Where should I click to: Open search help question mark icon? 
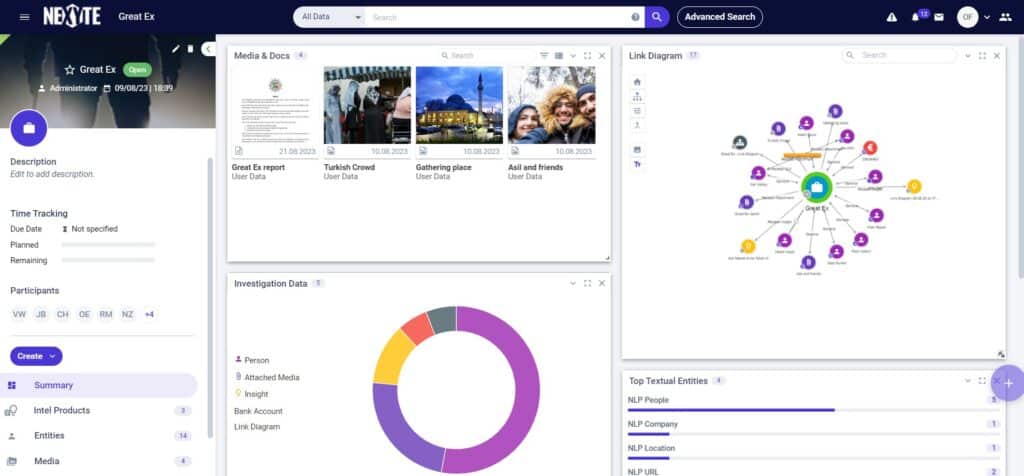635,17
